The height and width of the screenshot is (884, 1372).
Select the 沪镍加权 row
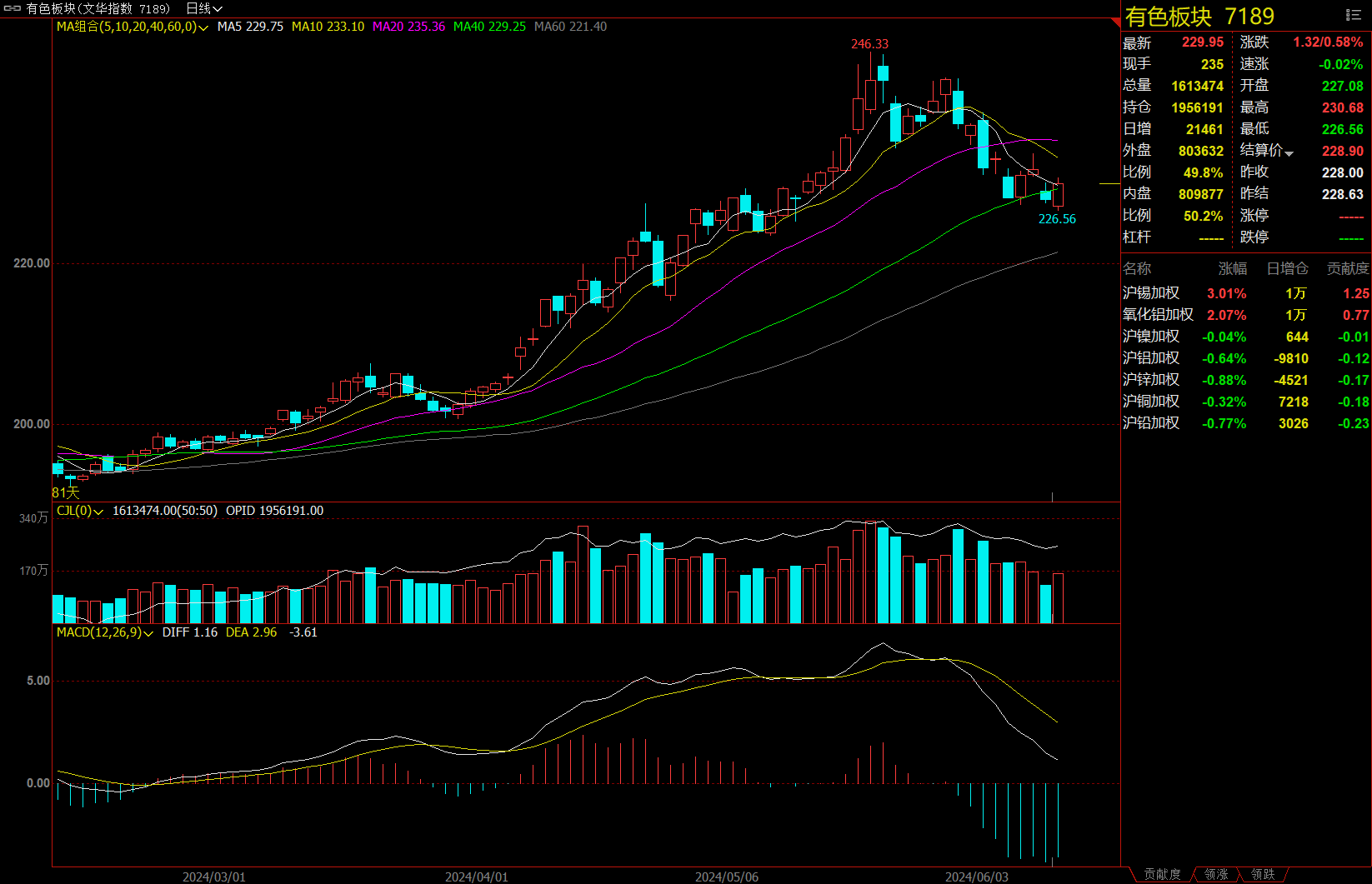coord(1246,337)
